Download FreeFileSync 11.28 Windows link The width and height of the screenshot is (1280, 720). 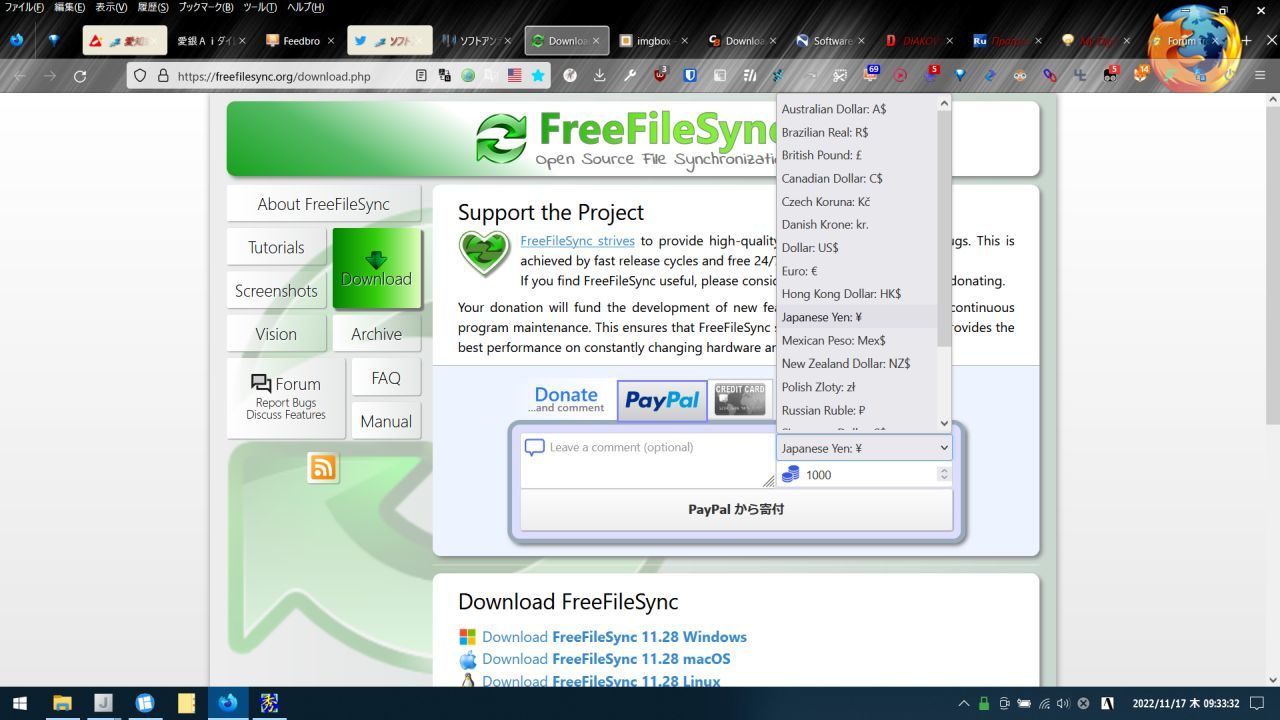614,637
